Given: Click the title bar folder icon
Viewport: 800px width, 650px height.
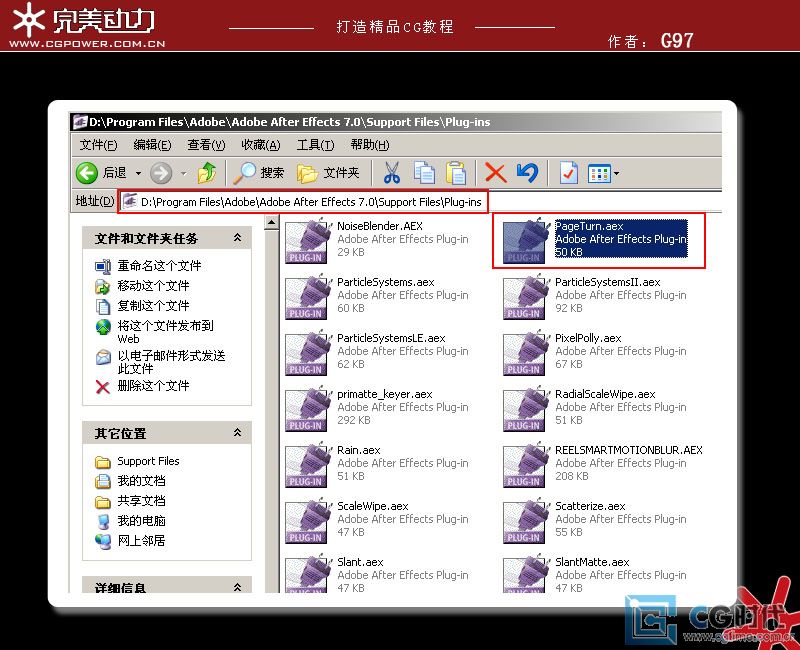Looking at the screenshot, I should [x=80, y=122].
